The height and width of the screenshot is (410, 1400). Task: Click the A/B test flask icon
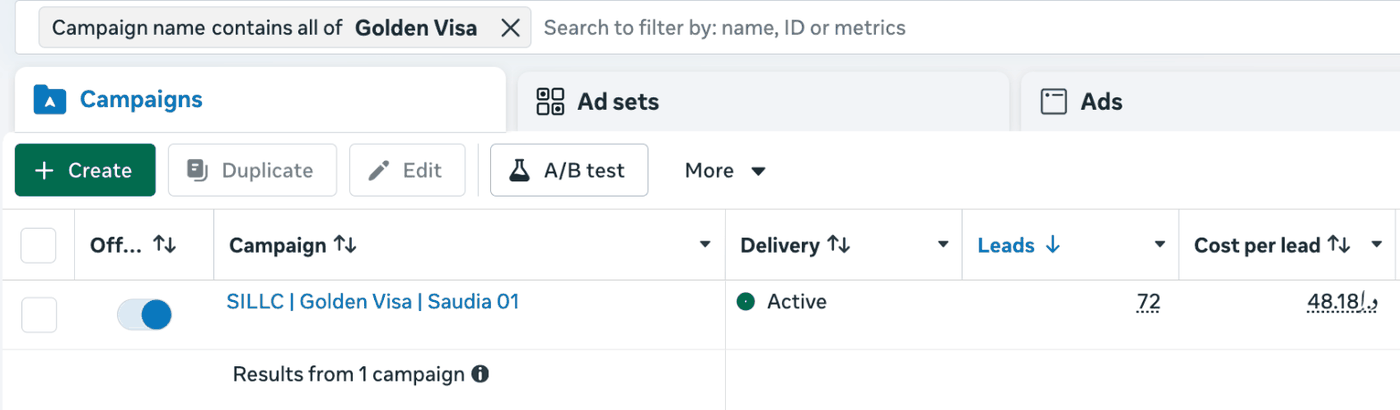(x=518, y=170)
